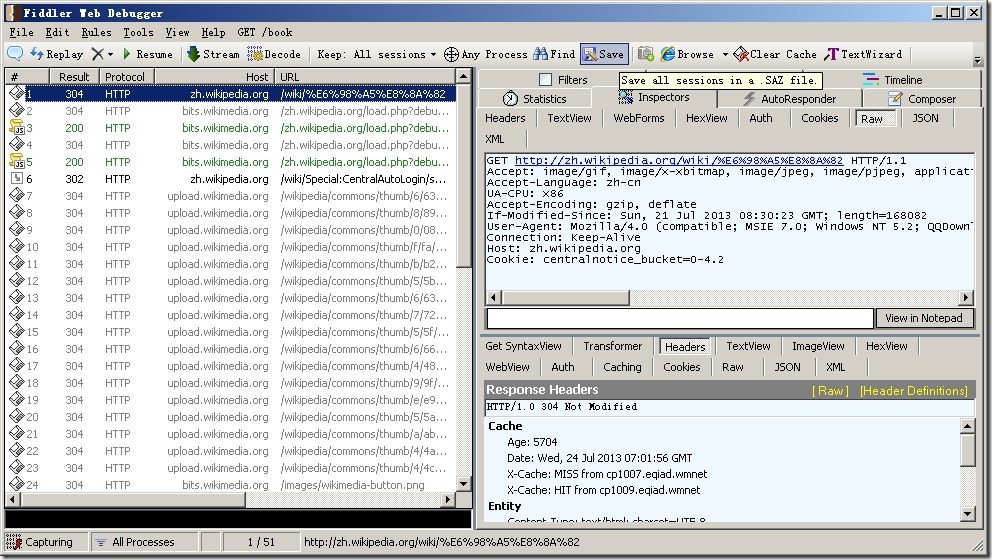Open the Rules menu

96,32
